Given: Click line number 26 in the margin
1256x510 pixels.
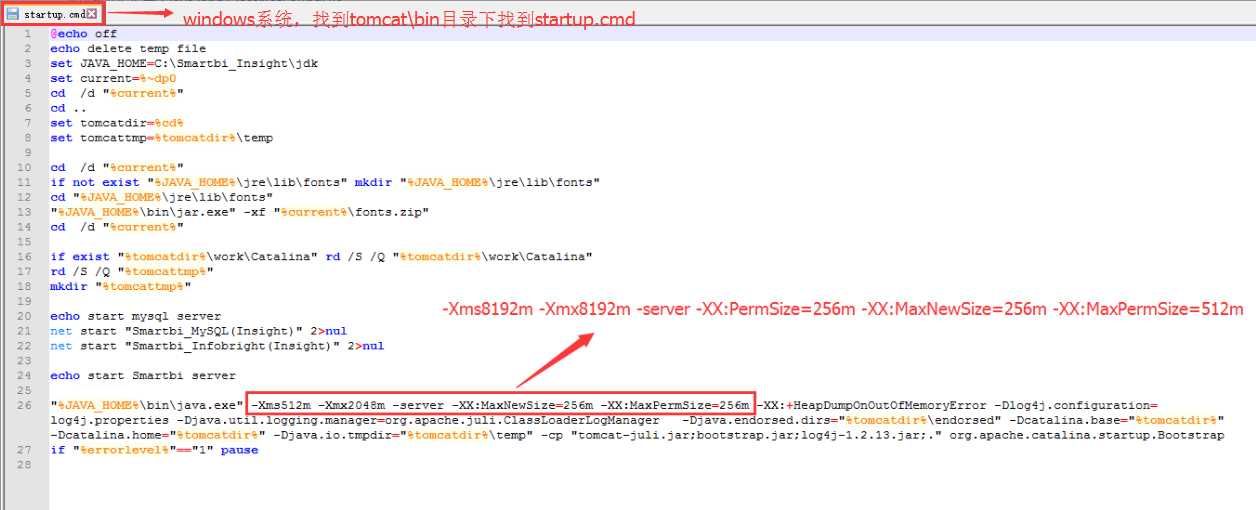Looking at the screenshot, I should (x=26, y=405).
